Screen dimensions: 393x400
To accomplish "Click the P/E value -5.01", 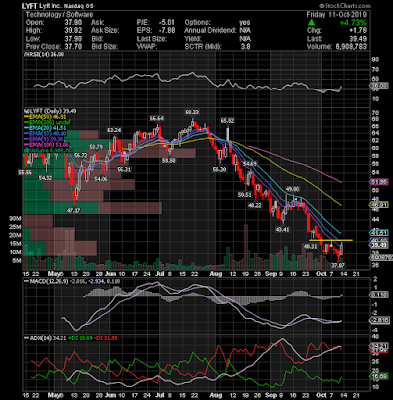I will tap(167, 22).
